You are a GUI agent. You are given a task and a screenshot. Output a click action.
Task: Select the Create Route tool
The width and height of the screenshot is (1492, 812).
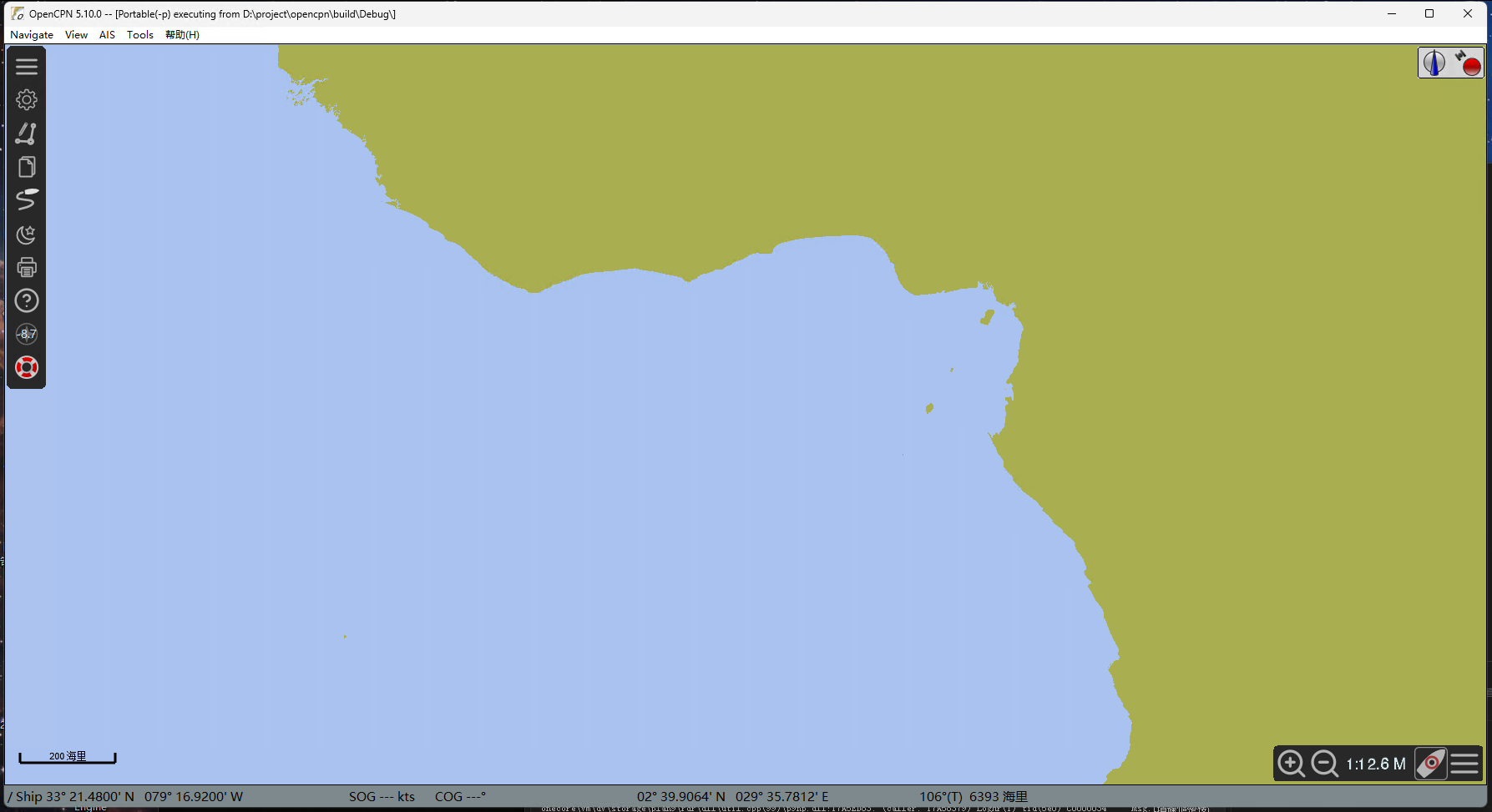coord(27,134)
